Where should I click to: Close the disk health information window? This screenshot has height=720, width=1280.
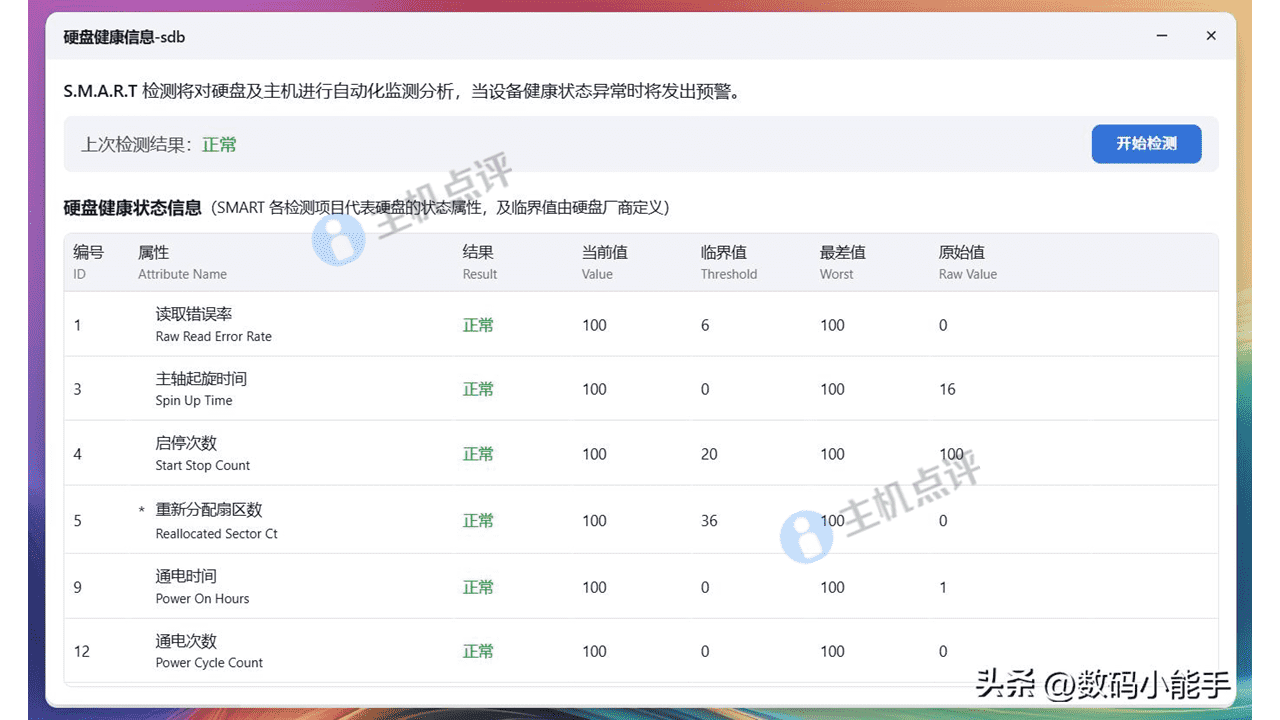(1211, 36)
